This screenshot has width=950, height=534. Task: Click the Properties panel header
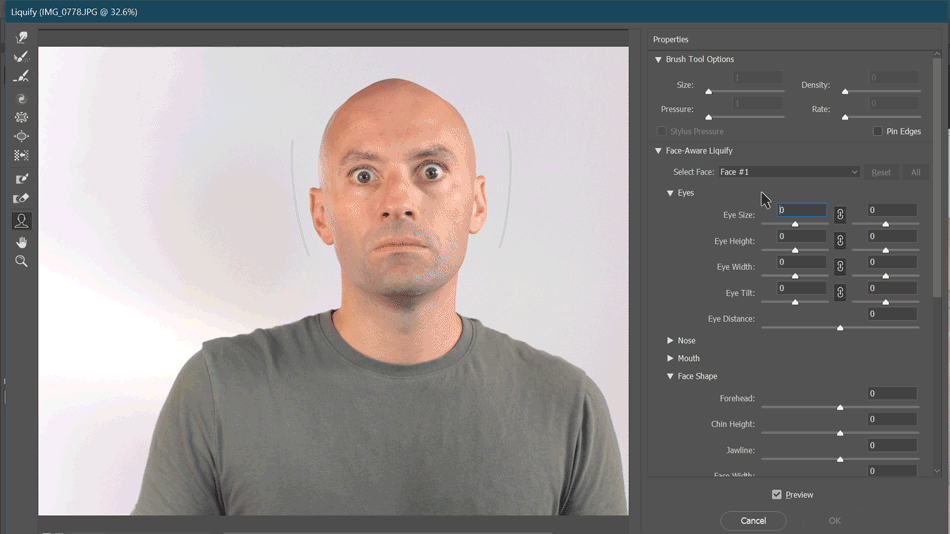(x=671, y=39)
